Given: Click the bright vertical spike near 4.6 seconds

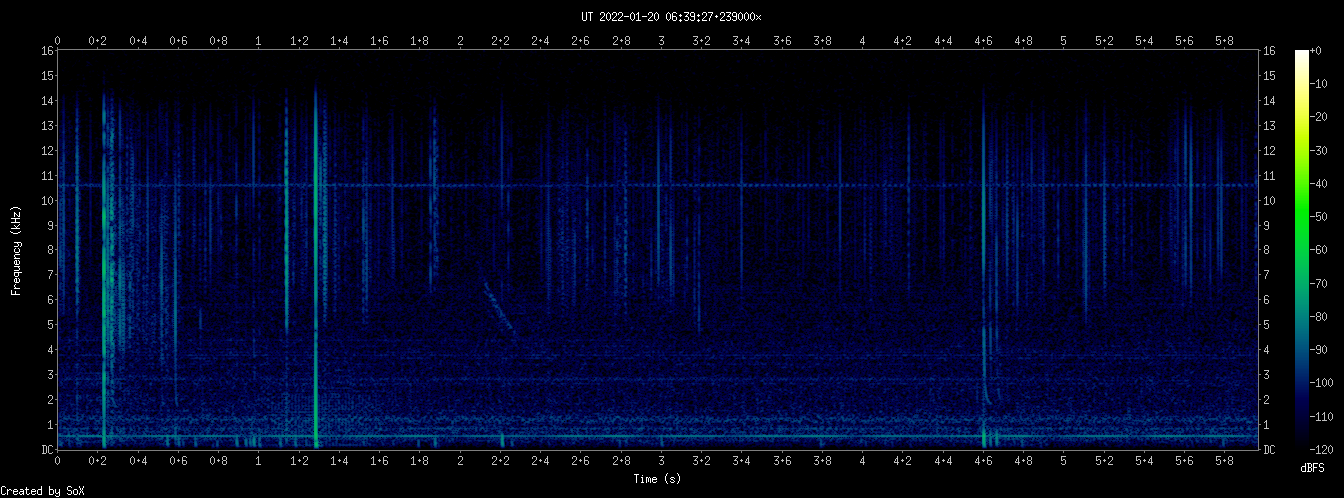Looking at the screenshot, I should (x=984, y=268).
